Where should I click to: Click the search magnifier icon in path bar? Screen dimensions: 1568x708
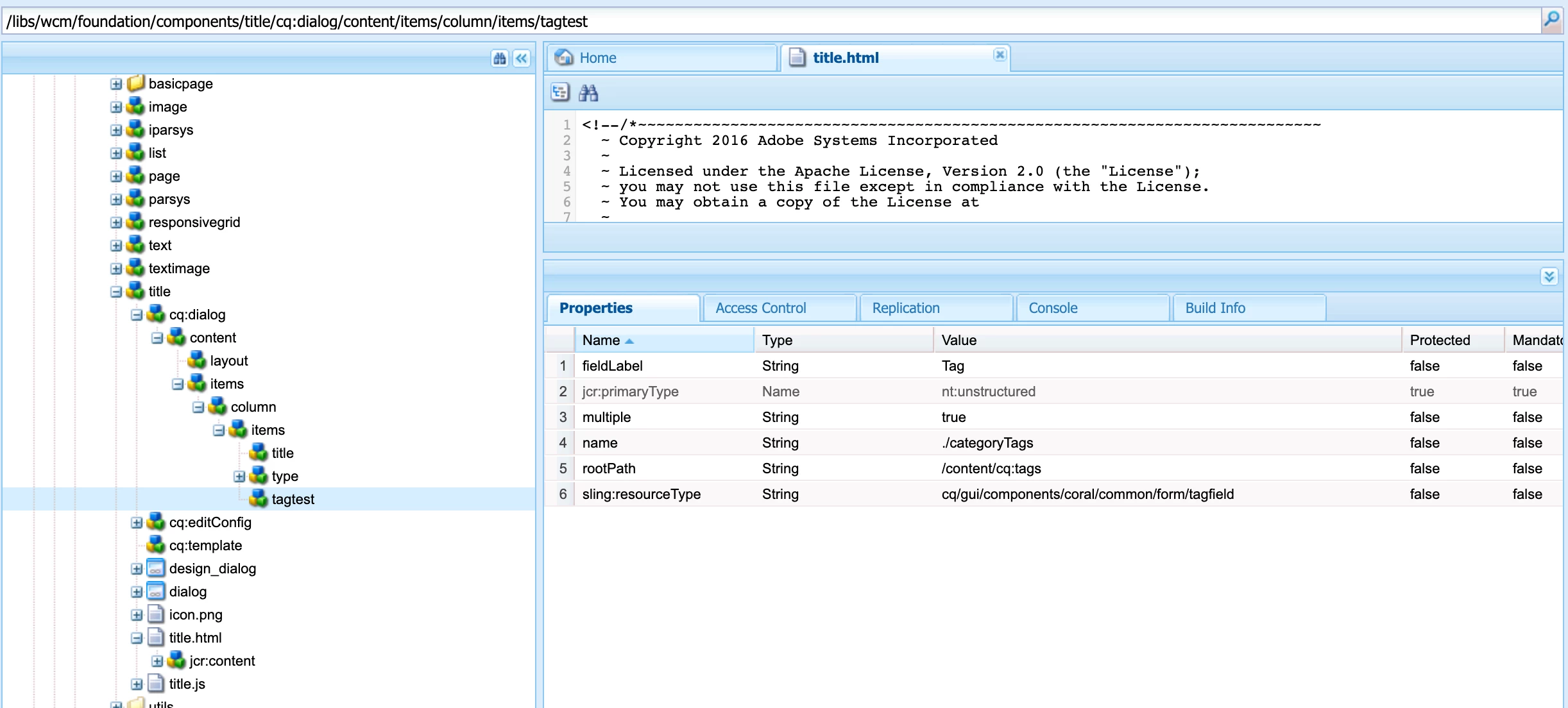pos(1551,20)
